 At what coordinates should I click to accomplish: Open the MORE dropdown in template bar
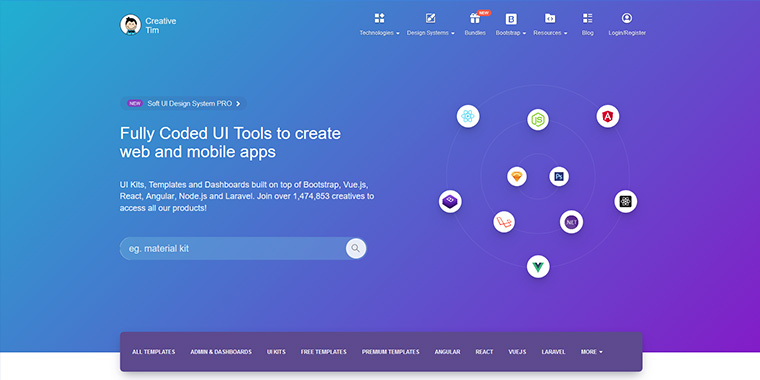592,352
